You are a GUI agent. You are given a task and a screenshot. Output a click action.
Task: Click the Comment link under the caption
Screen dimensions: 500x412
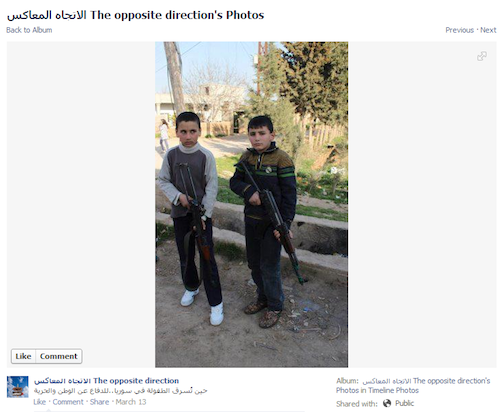tap(68, 402)
